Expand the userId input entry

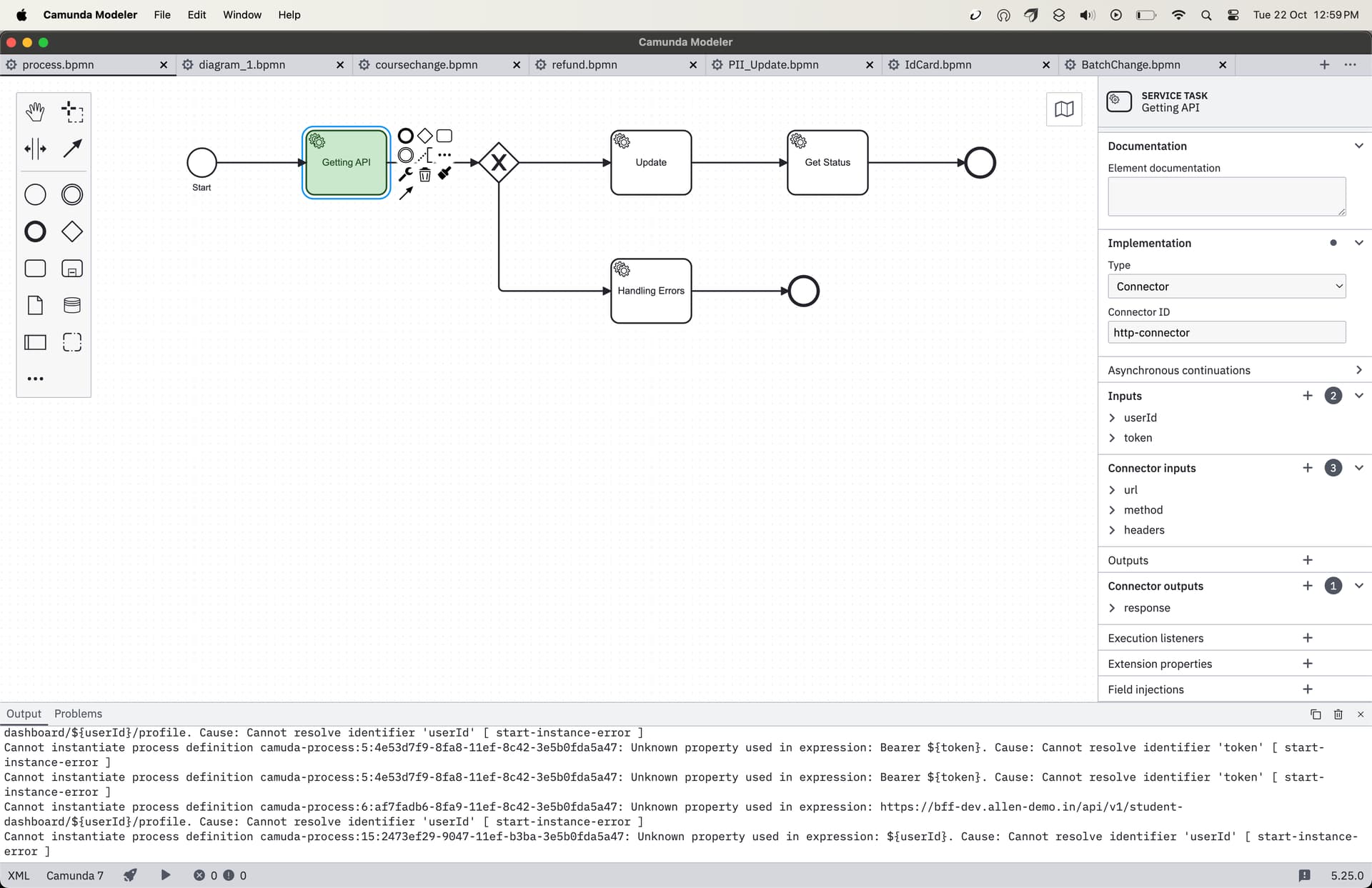[1112, 418]
